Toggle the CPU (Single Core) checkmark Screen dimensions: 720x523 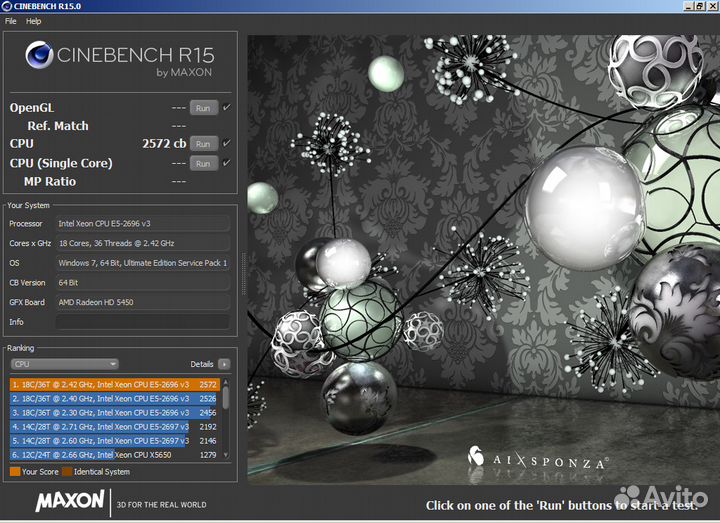point(227,163)
